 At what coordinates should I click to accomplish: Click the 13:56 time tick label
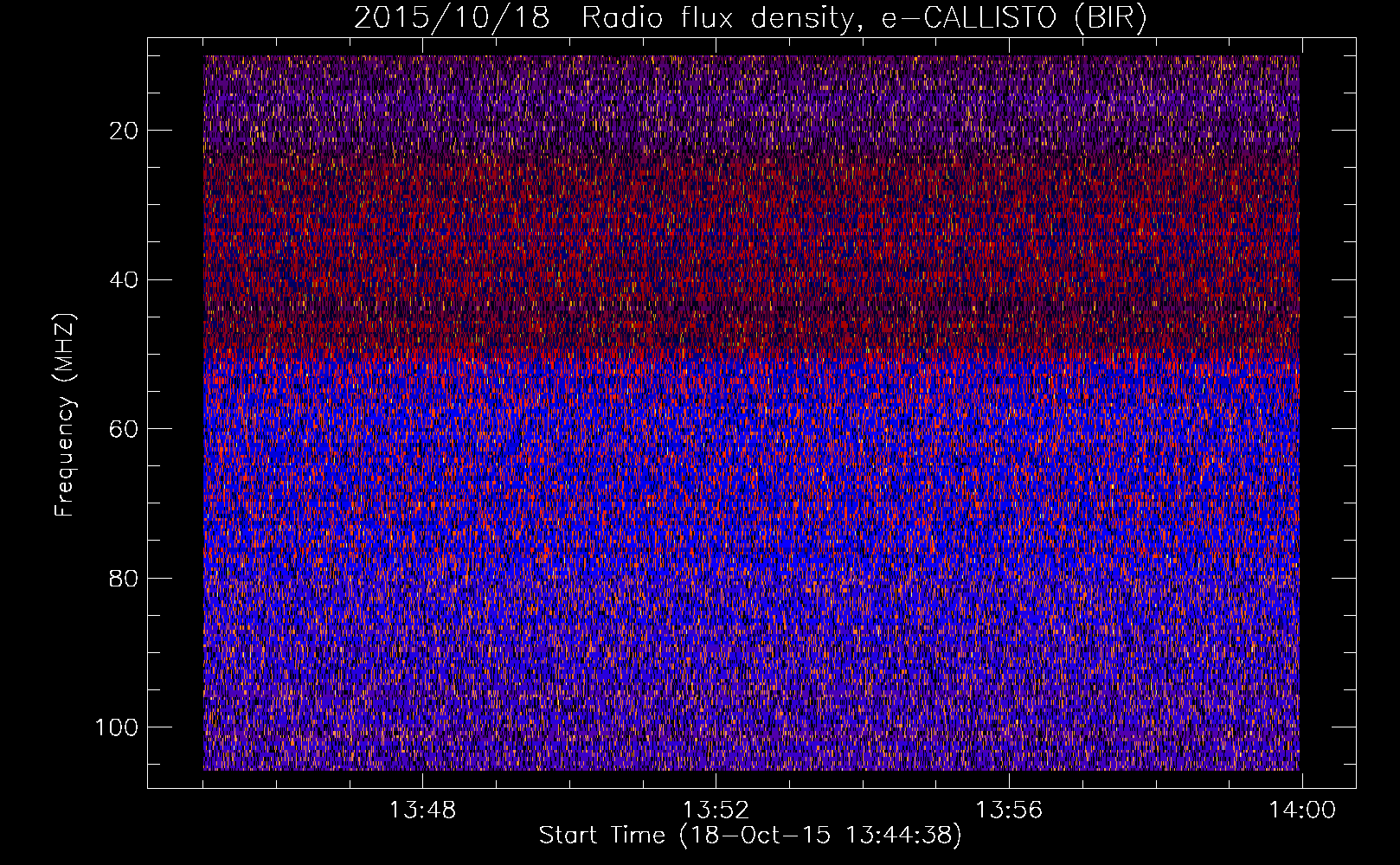pos(1009,811)
